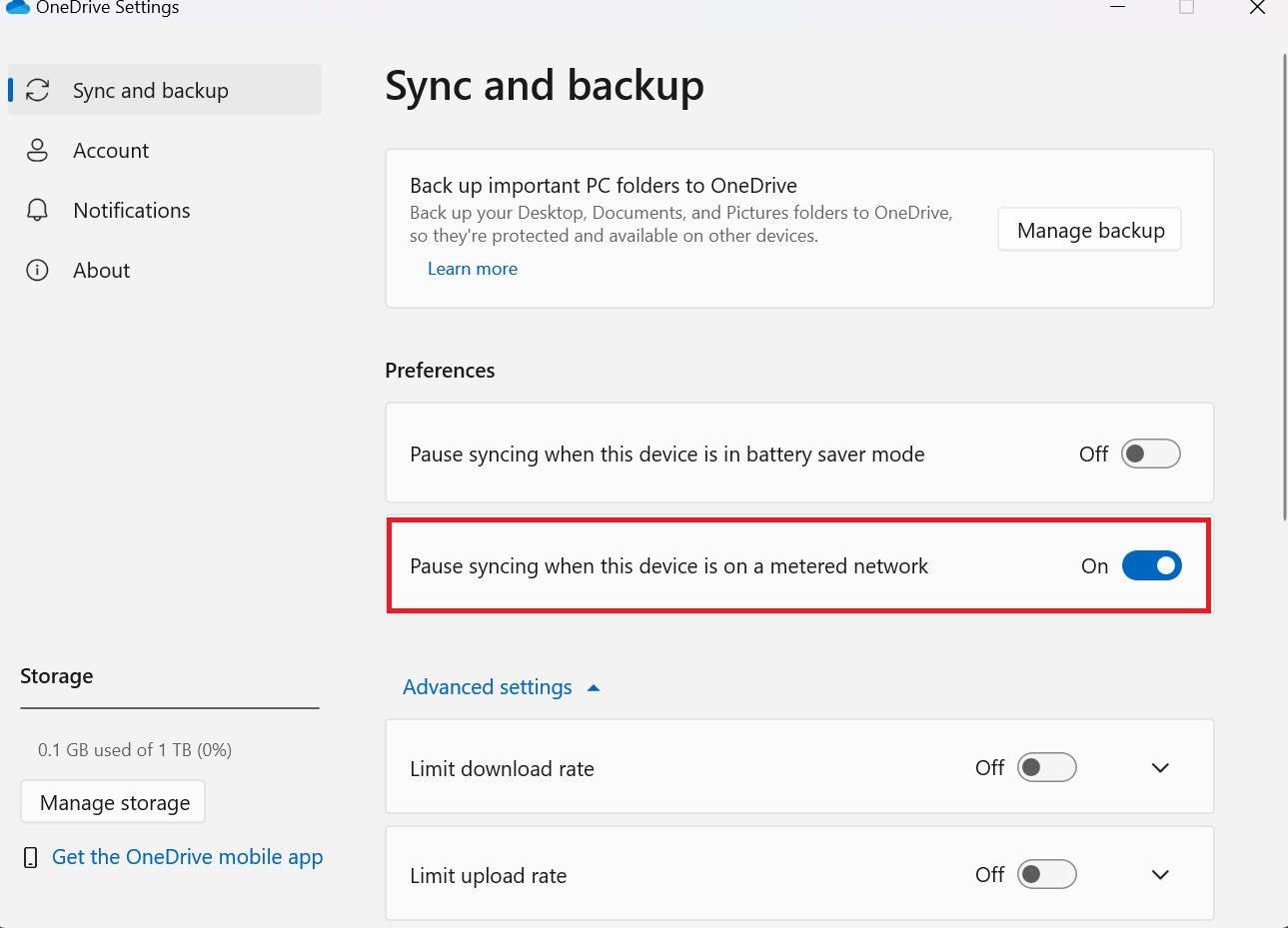This screenshot has width=1288, height=928.
Task: Click the Sync and backup arrows icon
Action: (x=38, y=90)
